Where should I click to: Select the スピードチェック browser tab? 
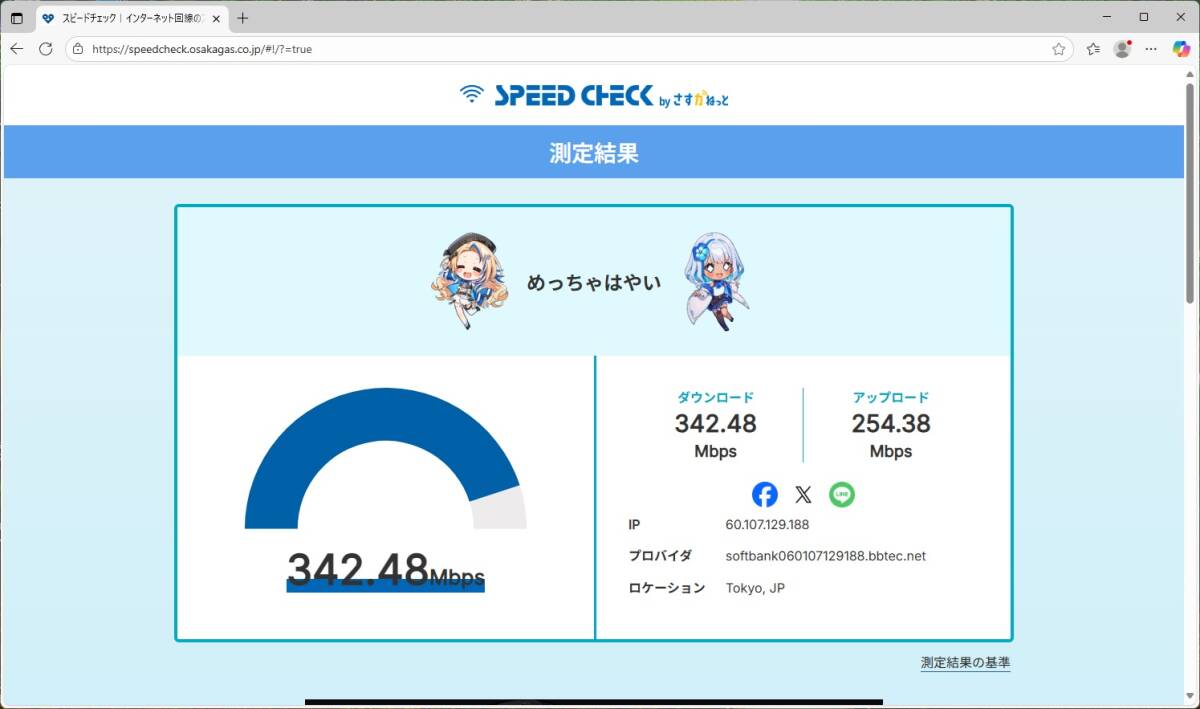pos(132,18)
